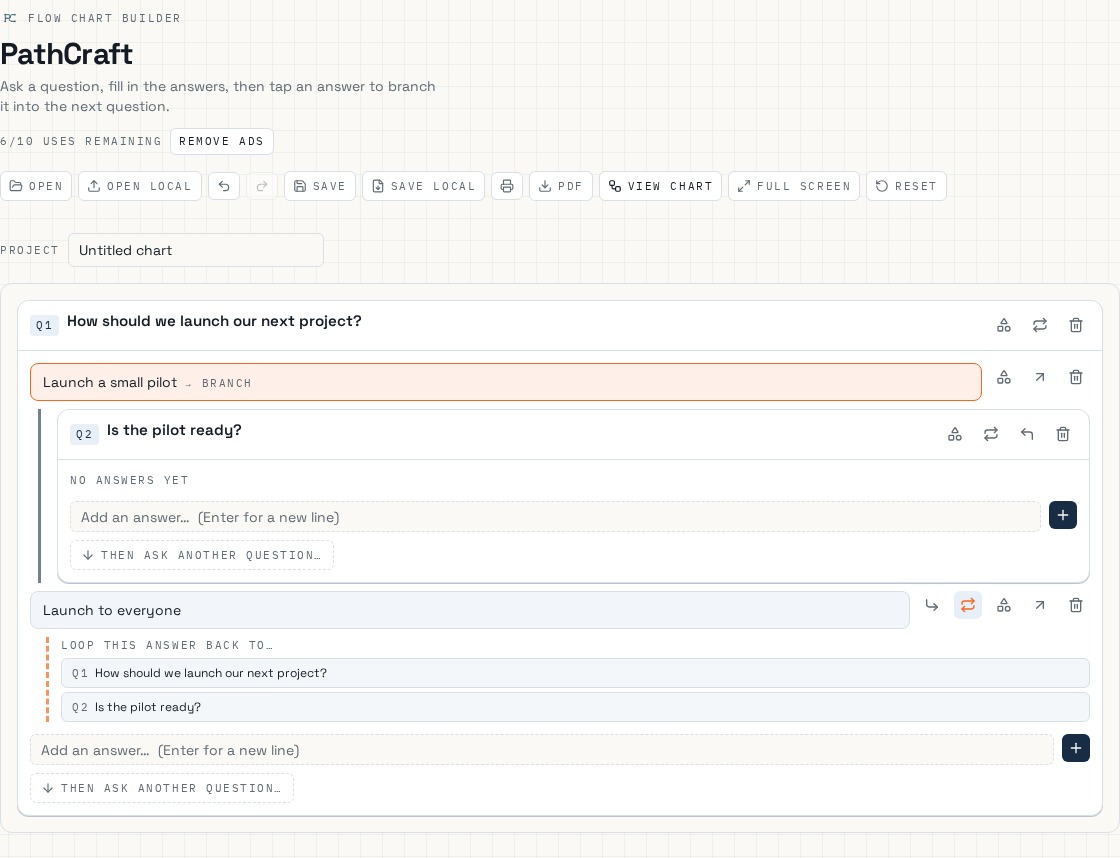Click shapes icon for 'Launch a small pilot'
The width and height of the screenshot is (1120, 858).
(x=1004, y=377)
